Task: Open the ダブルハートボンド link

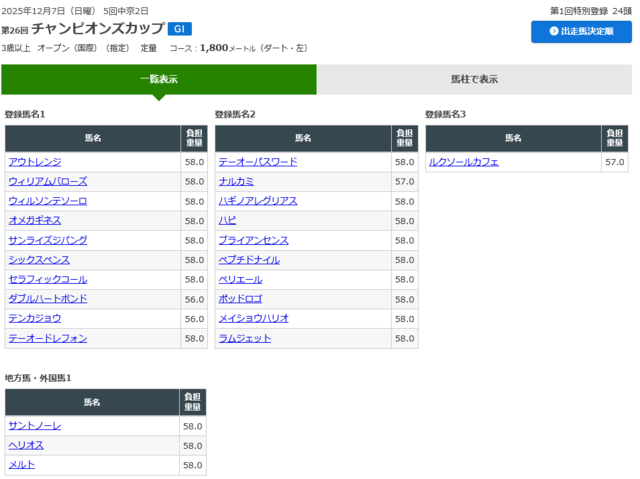Action: 48,299
